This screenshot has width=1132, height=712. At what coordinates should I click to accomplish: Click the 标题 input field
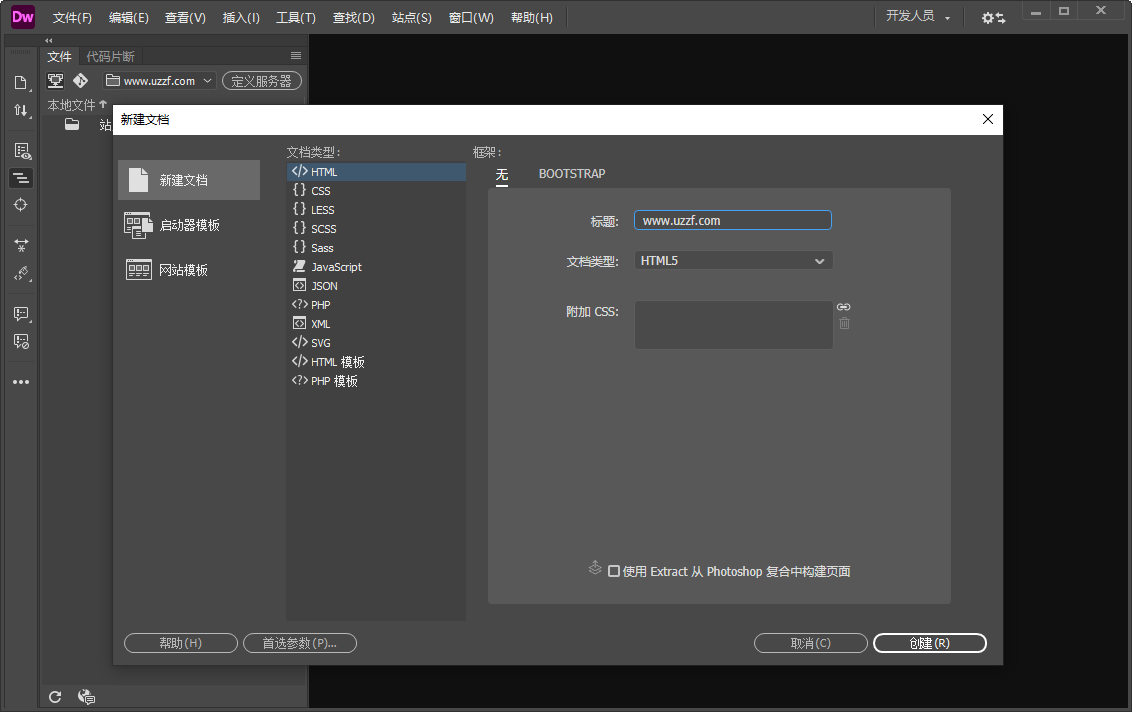733,220
